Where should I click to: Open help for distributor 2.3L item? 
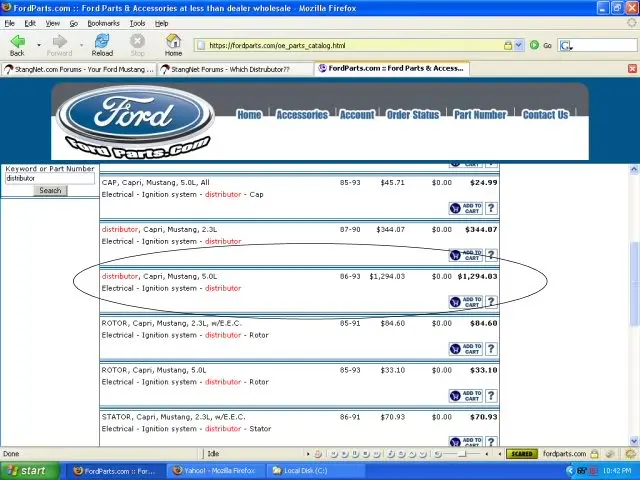[491, 255]
